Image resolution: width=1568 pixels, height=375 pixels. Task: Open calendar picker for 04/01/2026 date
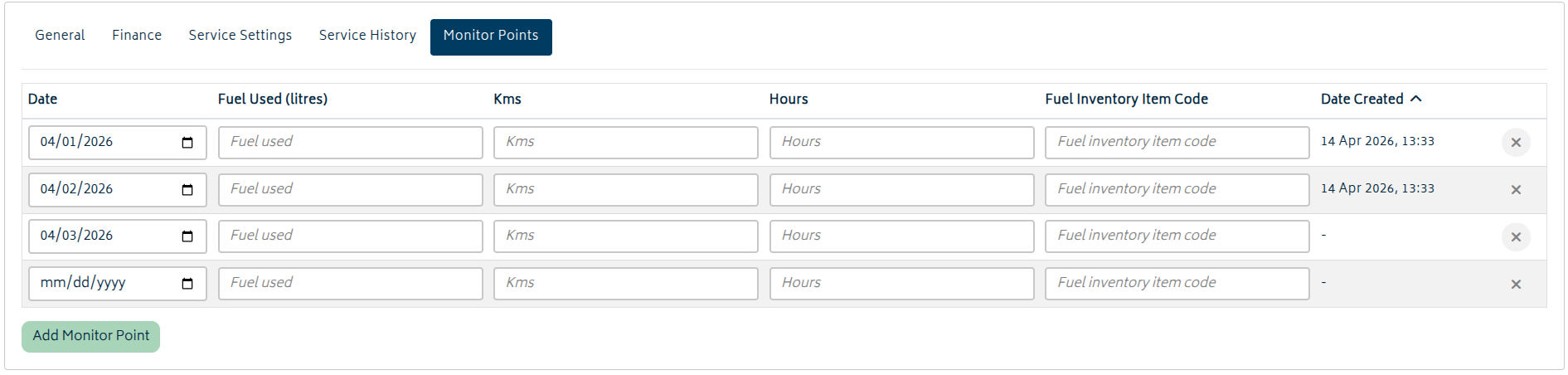187,143
